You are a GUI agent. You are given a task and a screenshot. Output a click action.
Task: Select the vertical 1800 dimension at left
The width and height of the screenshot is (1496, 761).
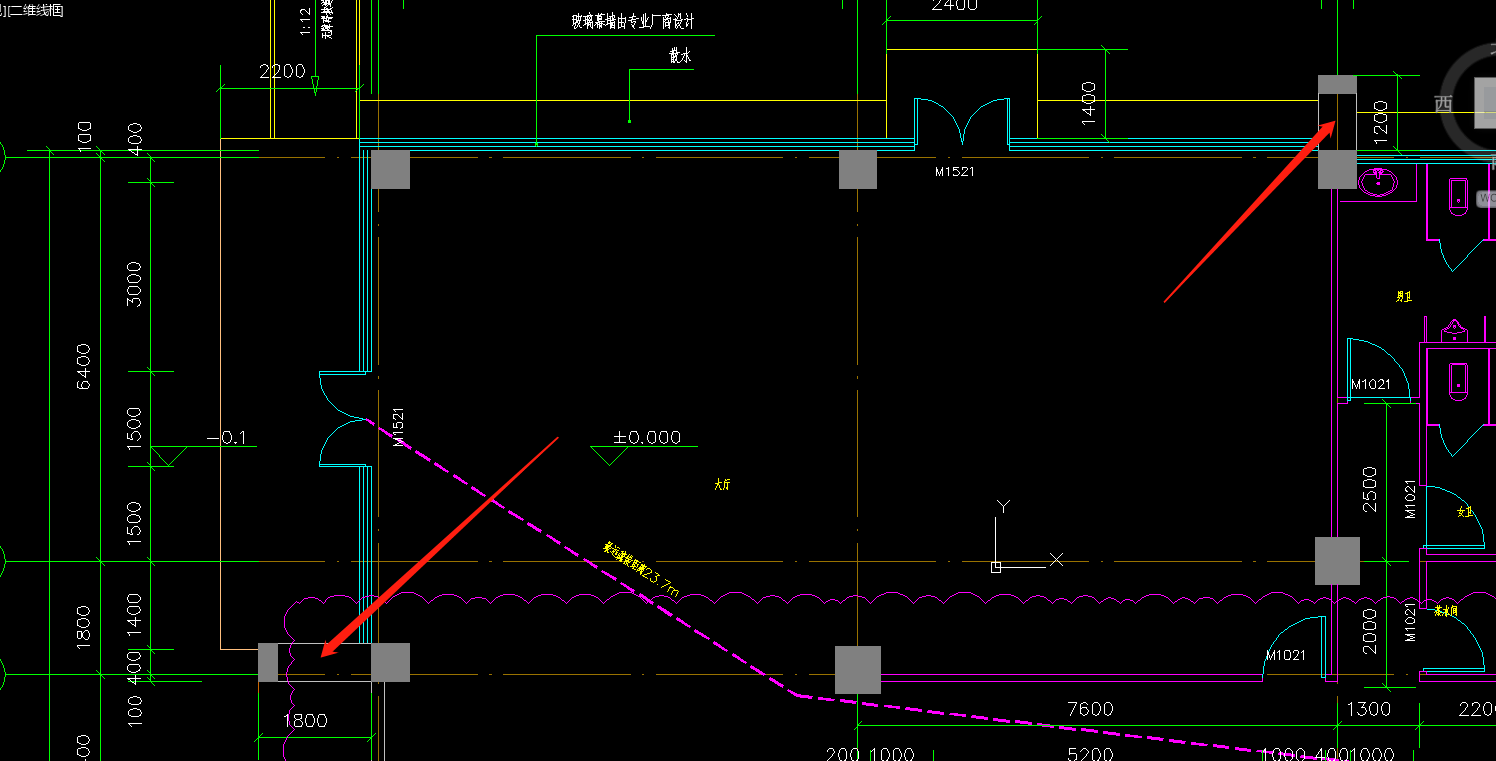(82, 625)
